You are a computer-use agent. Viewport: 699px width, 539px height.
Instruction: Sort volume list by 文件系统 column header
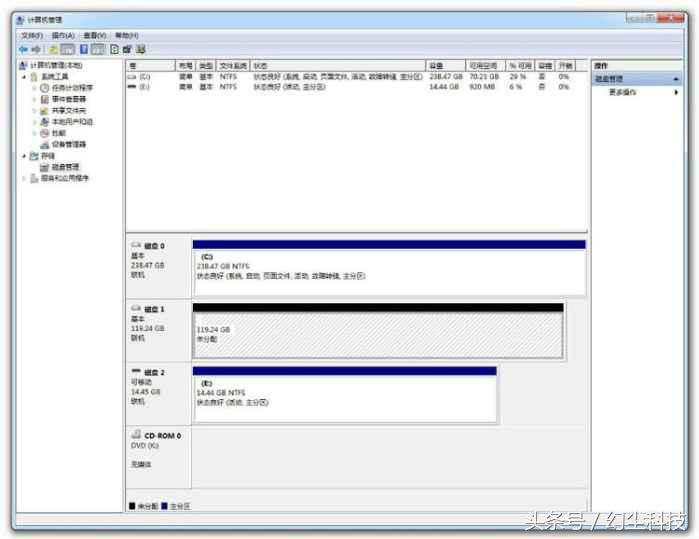point(232,65)
